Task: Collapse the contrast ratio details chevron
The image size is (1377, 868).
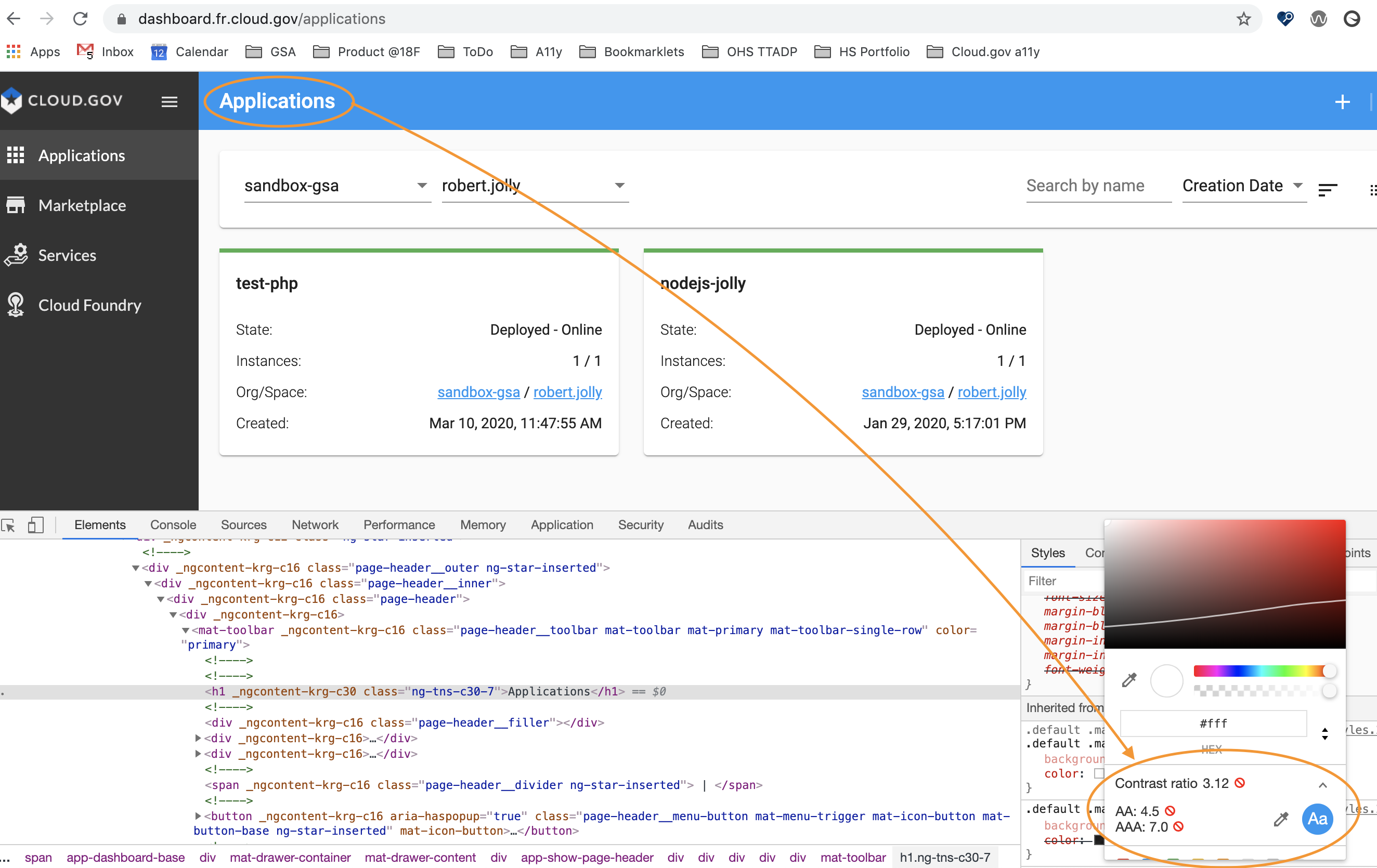Action: click(x=1322, y=785)
